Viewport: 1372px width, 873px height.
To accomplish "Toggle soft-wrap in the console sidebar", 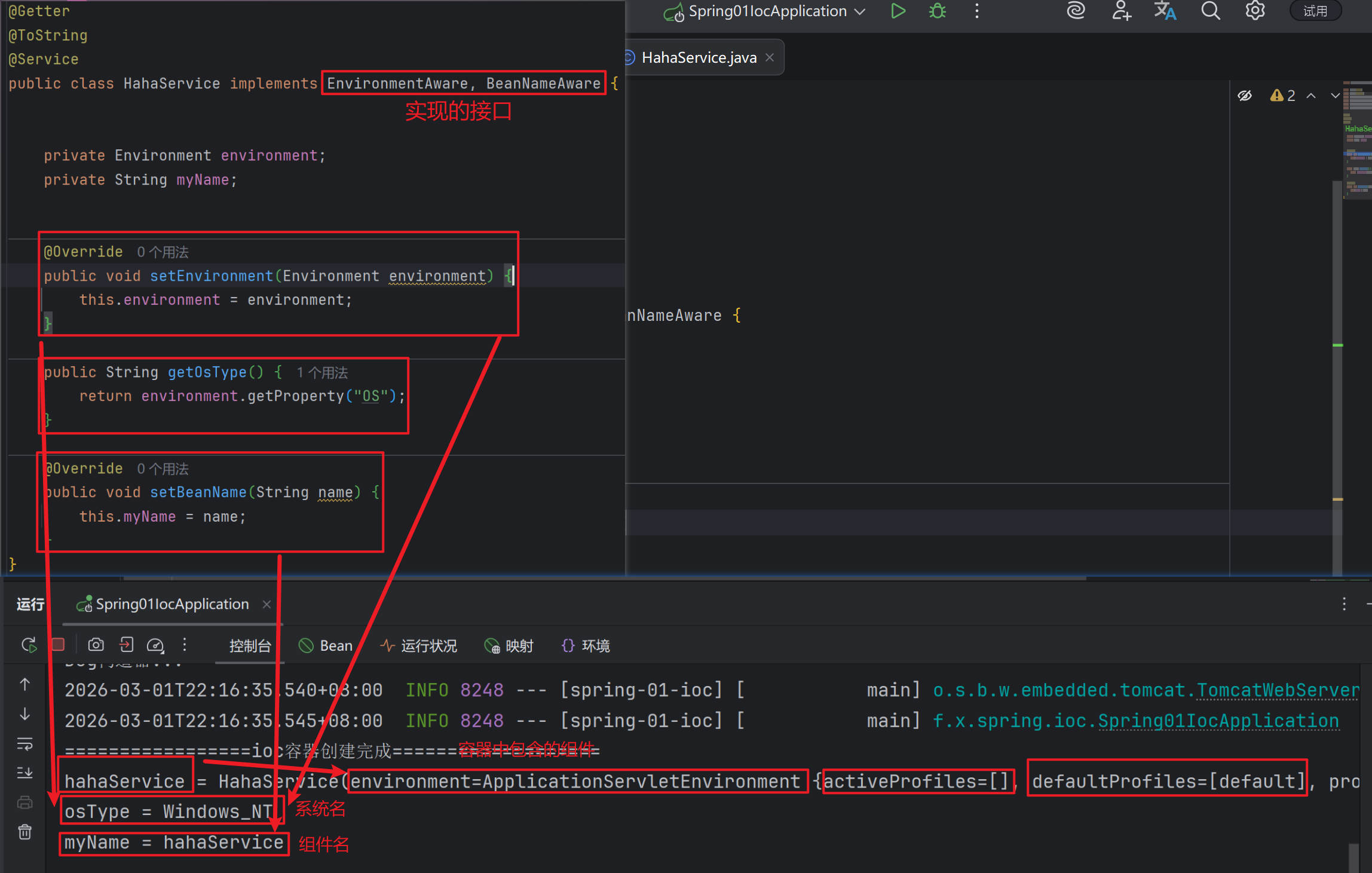I will [24, 744].
